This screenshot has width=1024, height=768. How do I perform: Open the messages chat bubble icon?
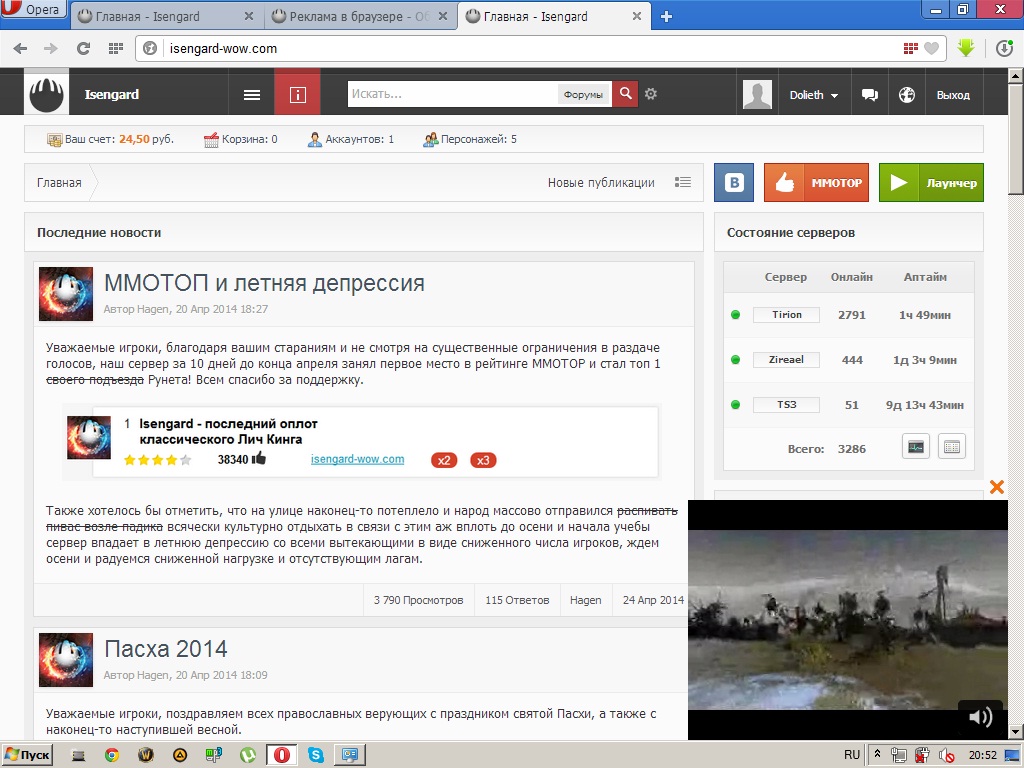coord(870,95)
